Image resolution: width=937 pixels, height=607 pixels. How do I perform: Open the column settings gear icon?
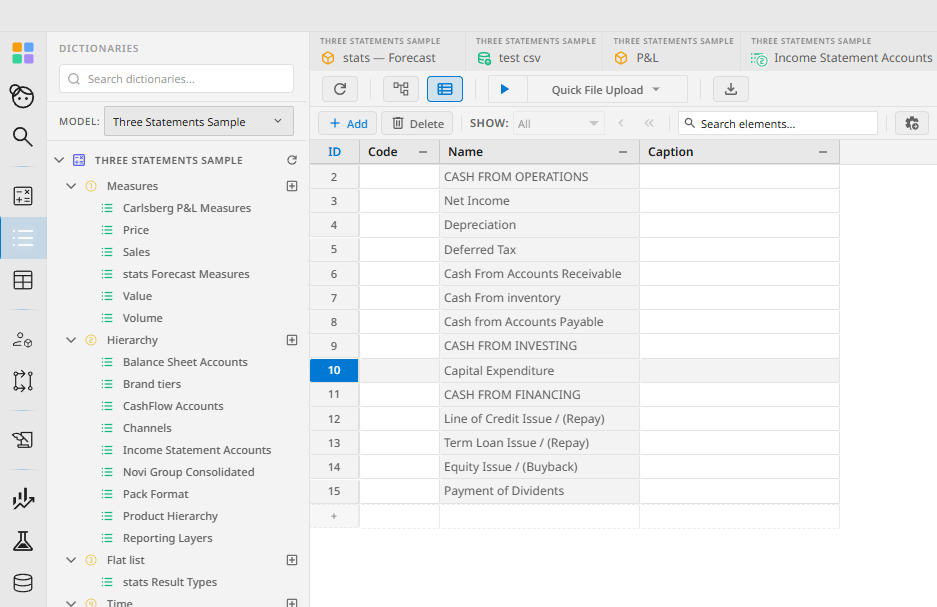(x=911, y=124)
